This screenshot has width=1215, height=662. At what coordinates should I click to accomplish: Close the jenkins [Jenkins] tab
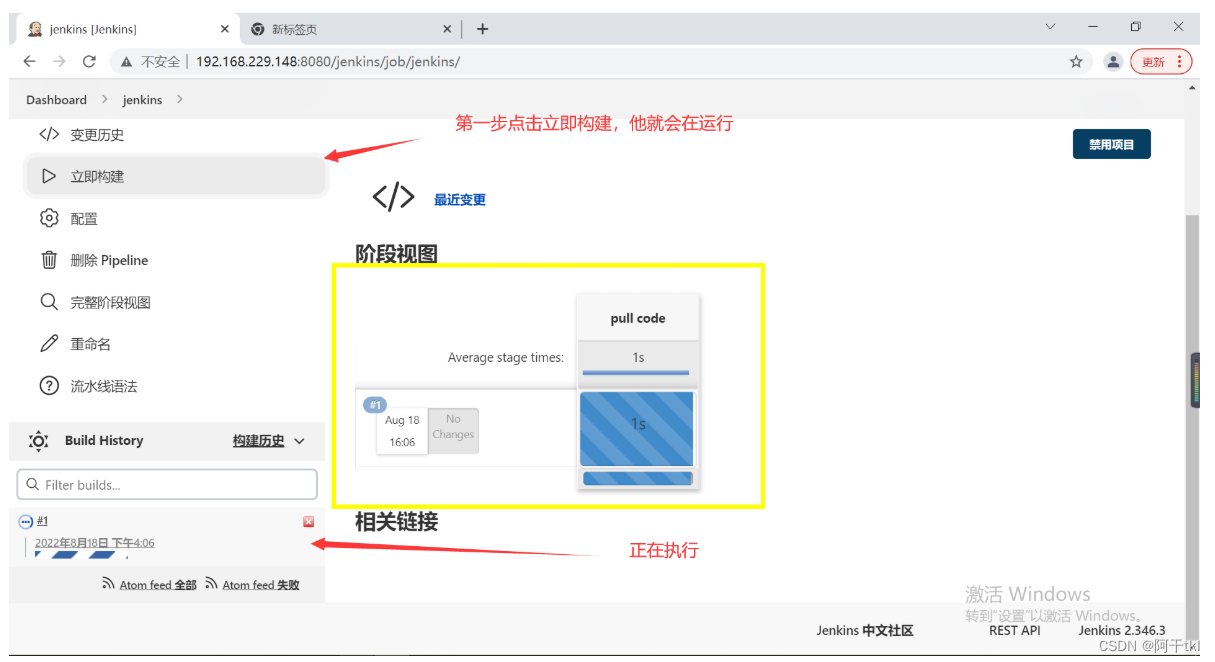click(225, 29)
